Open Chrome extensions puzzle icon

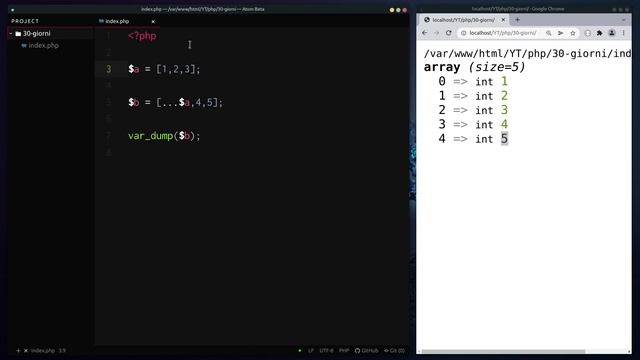coord(599,33)
